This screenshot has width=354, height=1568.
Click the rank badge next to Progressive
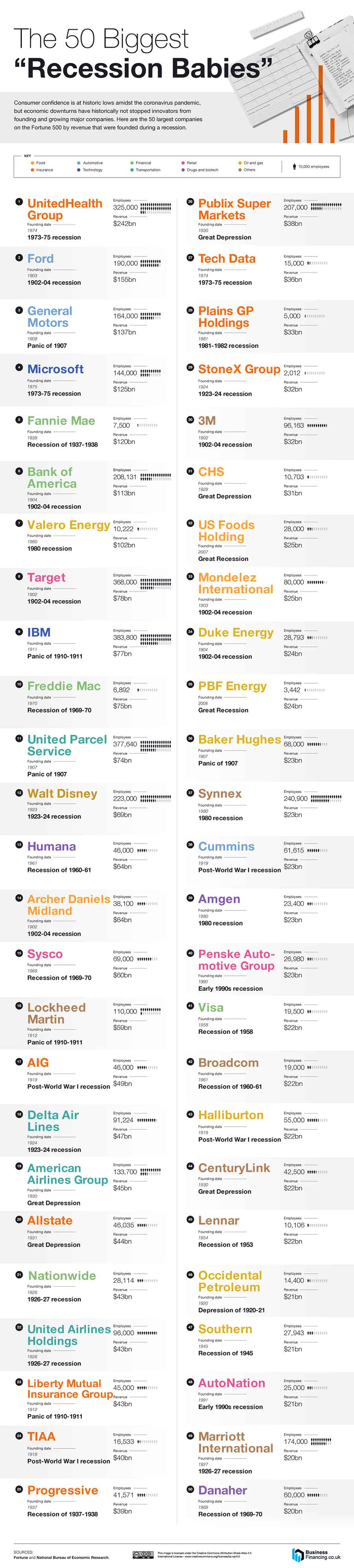[x=20, y=1489]
